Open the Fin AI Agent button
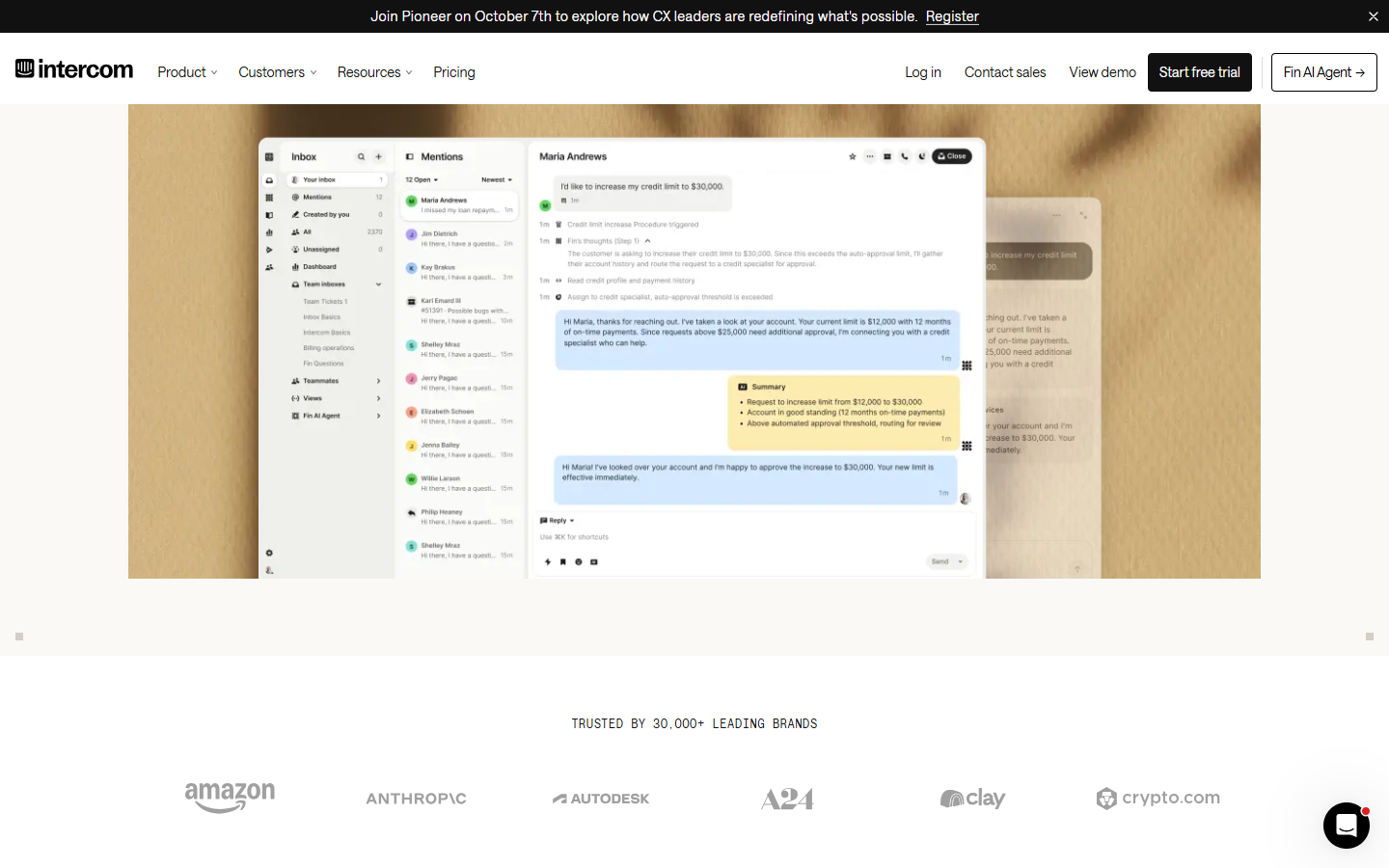The height and width of the screenshot is (868, 1389). point(1324,72)
